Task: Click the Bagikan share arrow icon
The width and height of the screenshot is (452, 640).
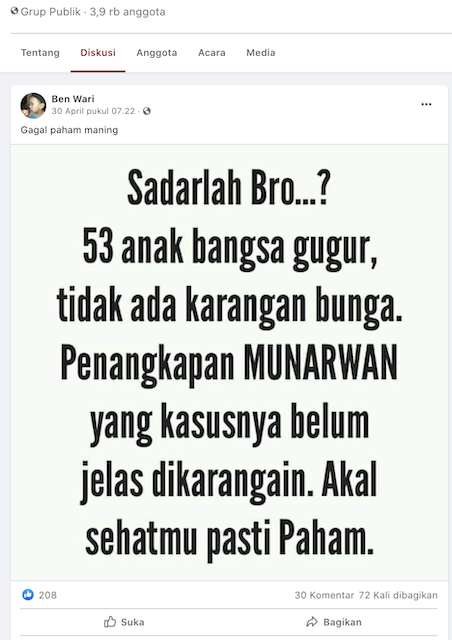Action: (x=312, y=622)
